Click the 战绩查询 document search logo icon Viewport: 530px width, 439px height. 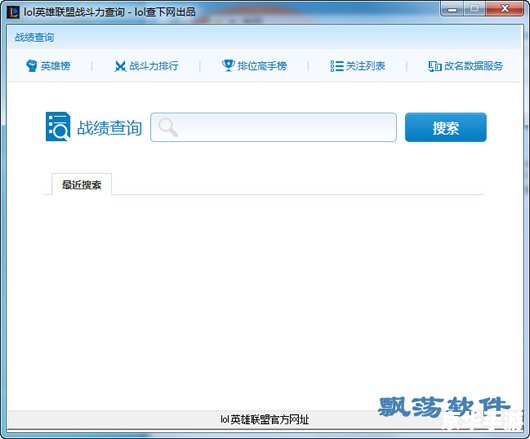pyautogui.click(x=58, y=126)
